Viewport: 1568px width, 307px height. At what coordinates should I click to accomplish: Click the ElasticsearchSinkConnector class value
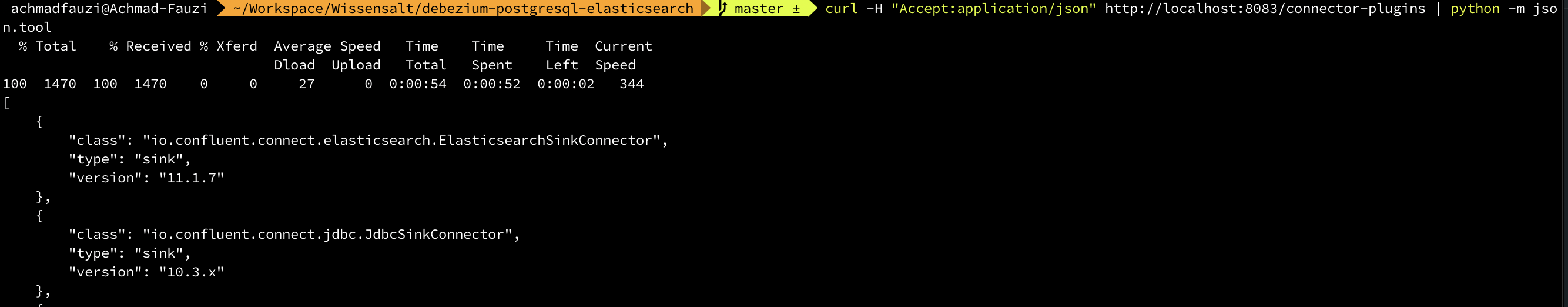pyautogui.click(x=402, y=140)
